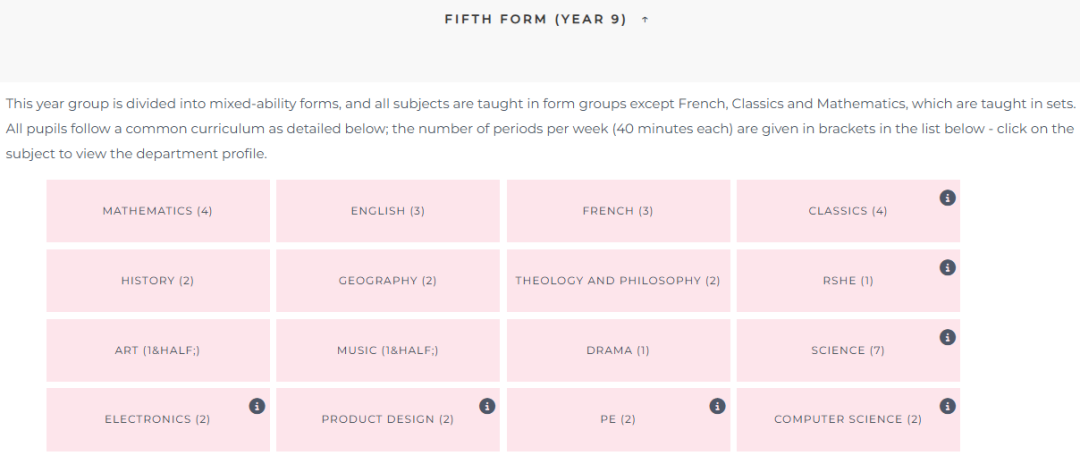Select the Drama (1) tile

(x=618, y=350)
